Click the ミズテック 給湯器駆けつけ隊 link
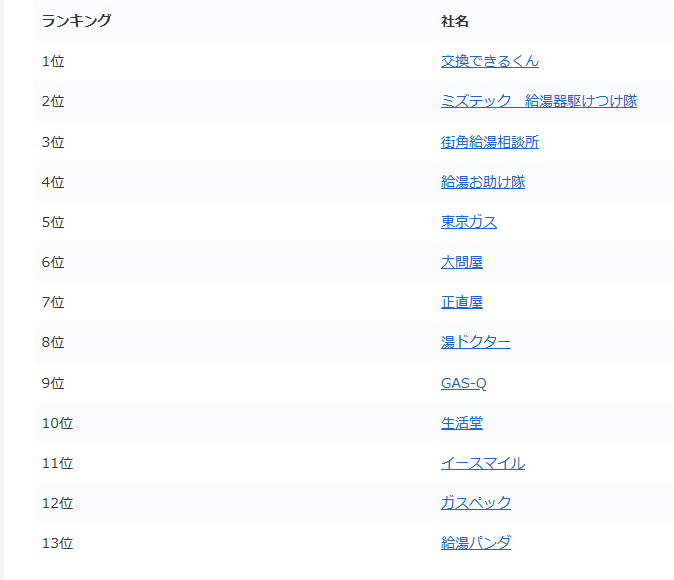674x580 pixels. (x=538, y=101)
